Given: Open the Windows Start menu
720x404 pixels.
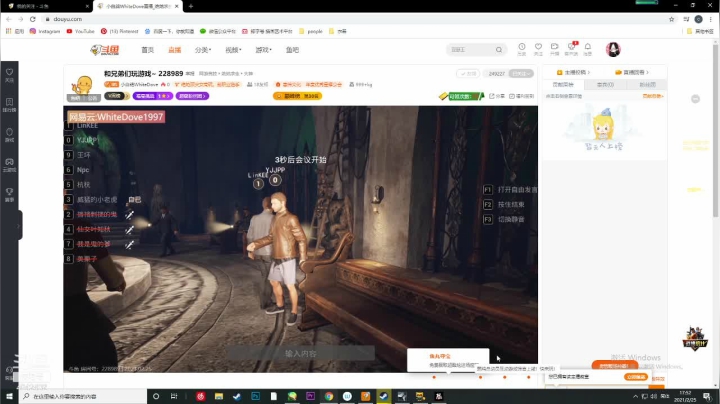Looking at the screenshot, I should point(9,396).
